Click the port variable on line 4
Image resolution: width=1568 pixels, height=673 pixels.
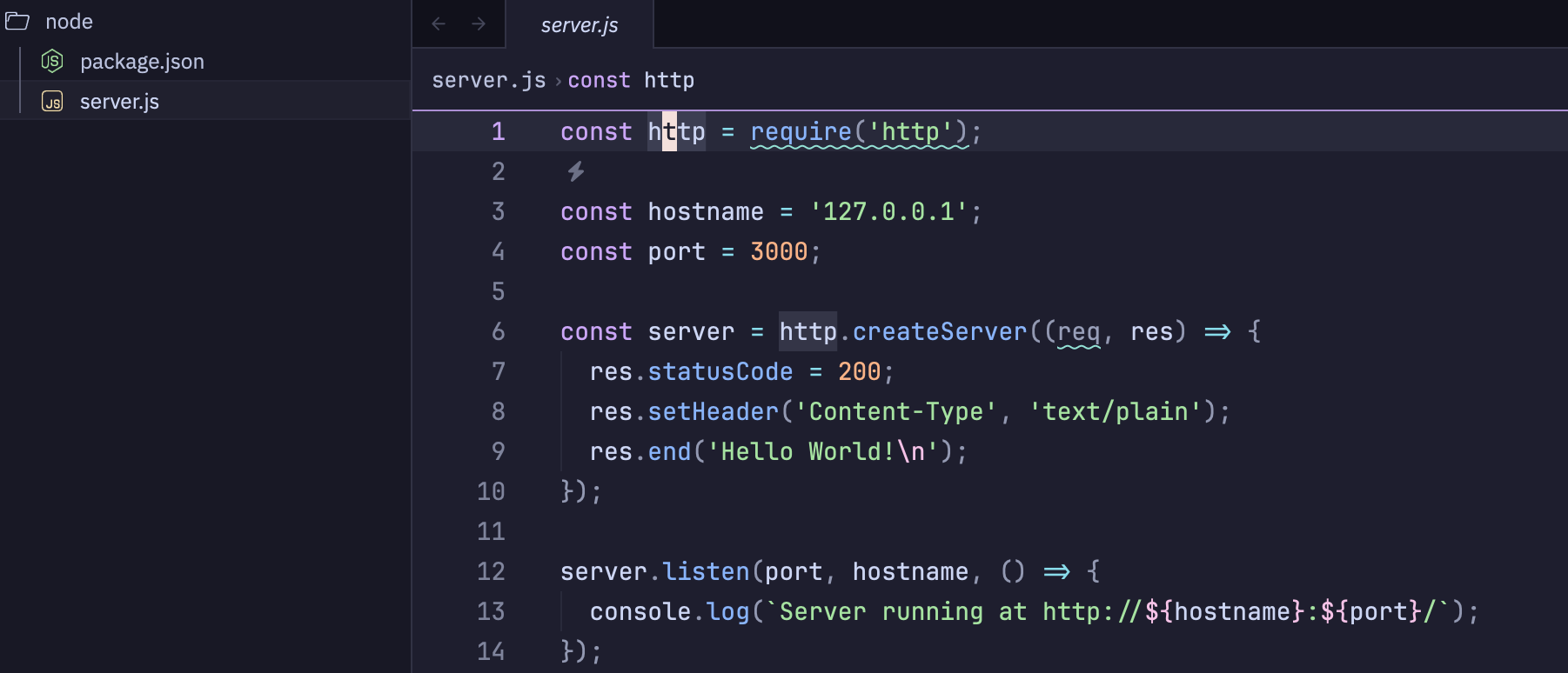677,251
